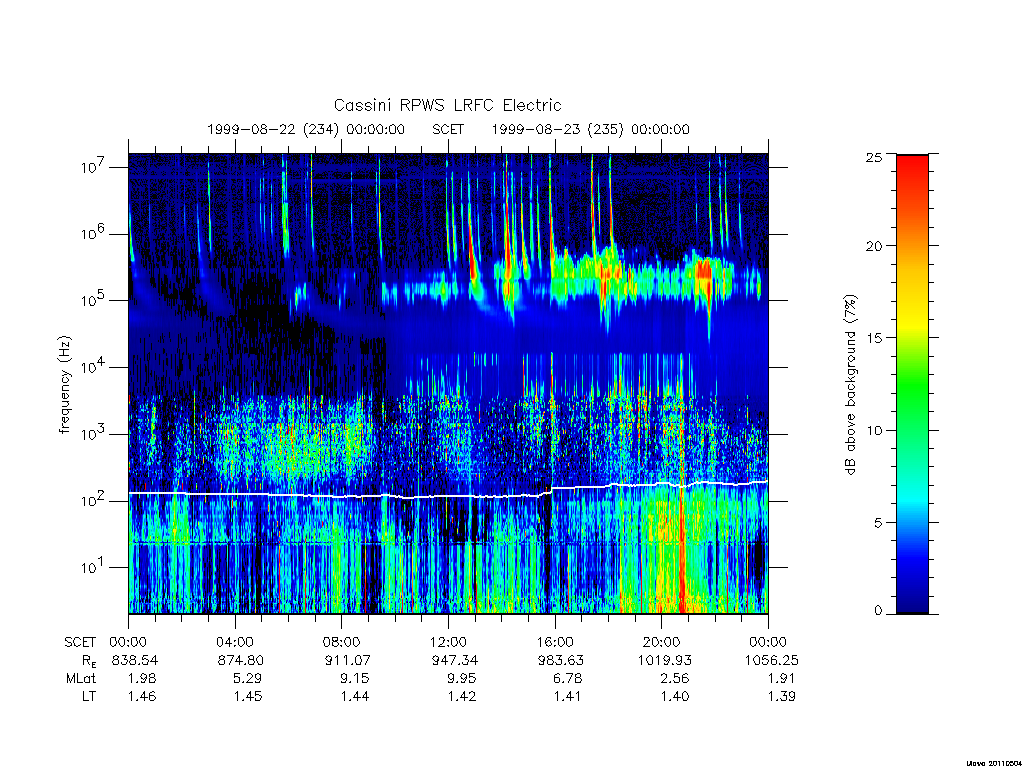The width and height of the screenshot is (1024, 768).
Task: Click the LT value 1.39
Action: (782, 696)
